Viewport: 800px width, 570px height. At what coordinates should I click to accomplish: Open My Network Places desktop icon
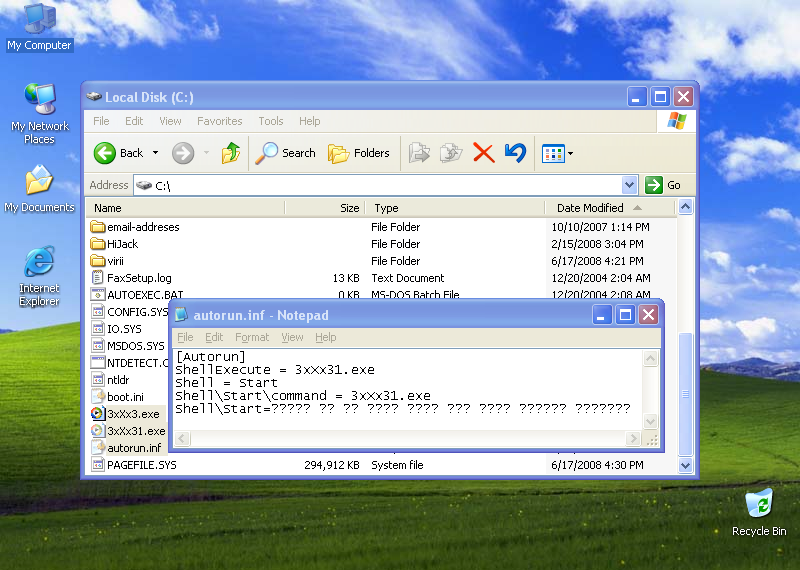[39, 113]
